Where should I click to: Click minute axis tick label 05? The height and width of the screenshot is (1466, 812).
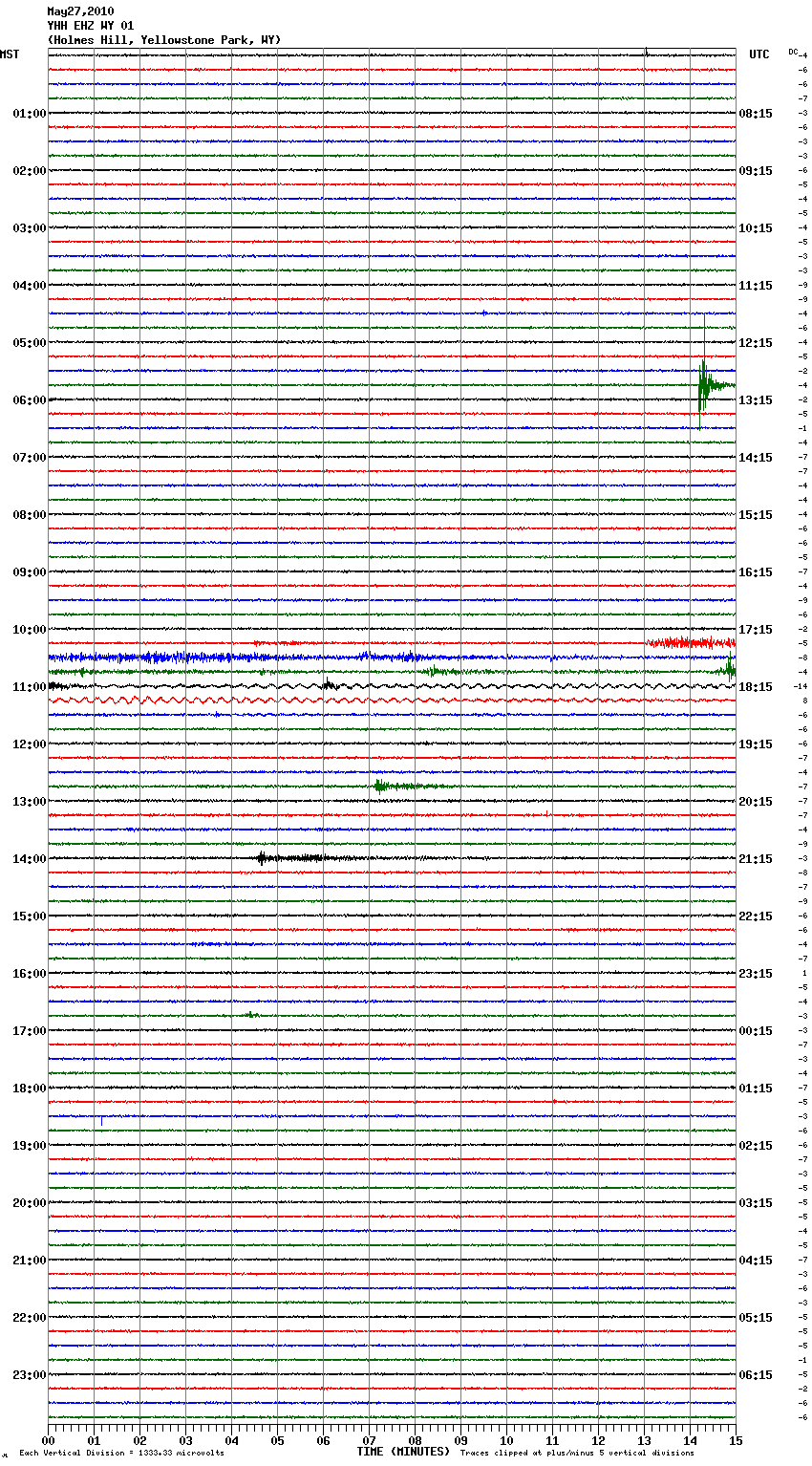pyautogui.click(x=278, y=1440)
